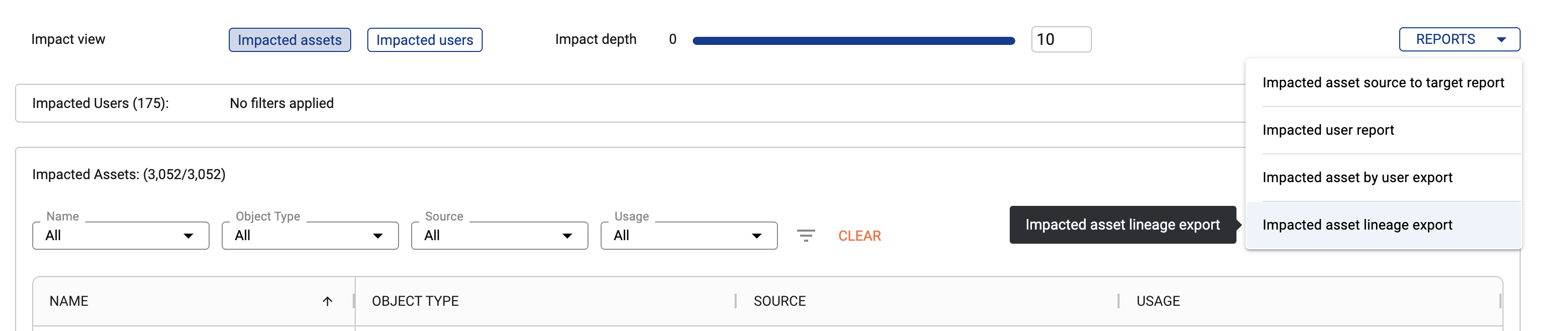Open the Name filter dropdown
Image resolution: width=1568 pixels, height=331 pixels.
pyautogui.click(x=120, y=236)
